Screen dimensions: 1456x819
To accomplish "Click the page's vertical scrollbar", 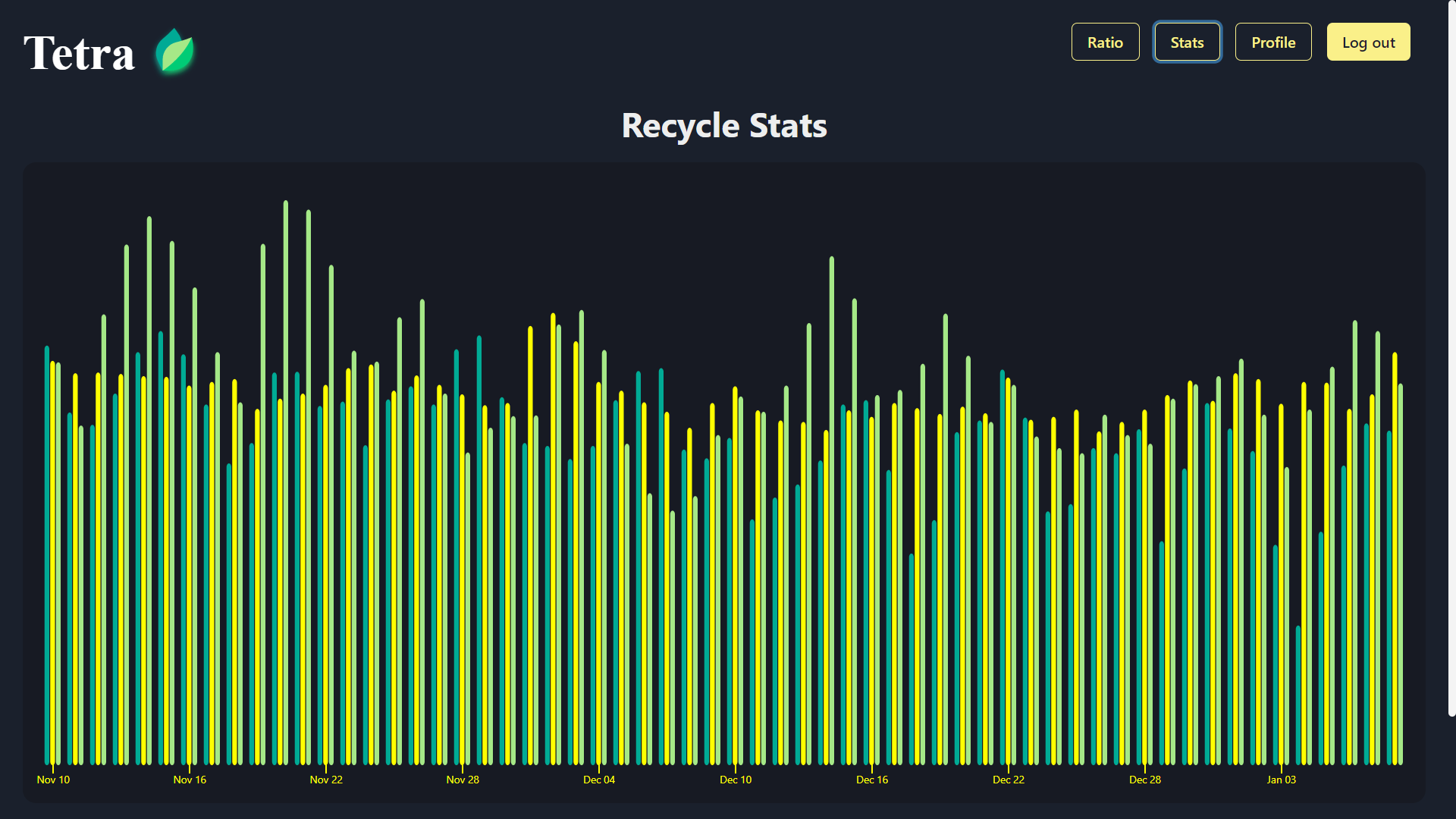I will 1451,356.
